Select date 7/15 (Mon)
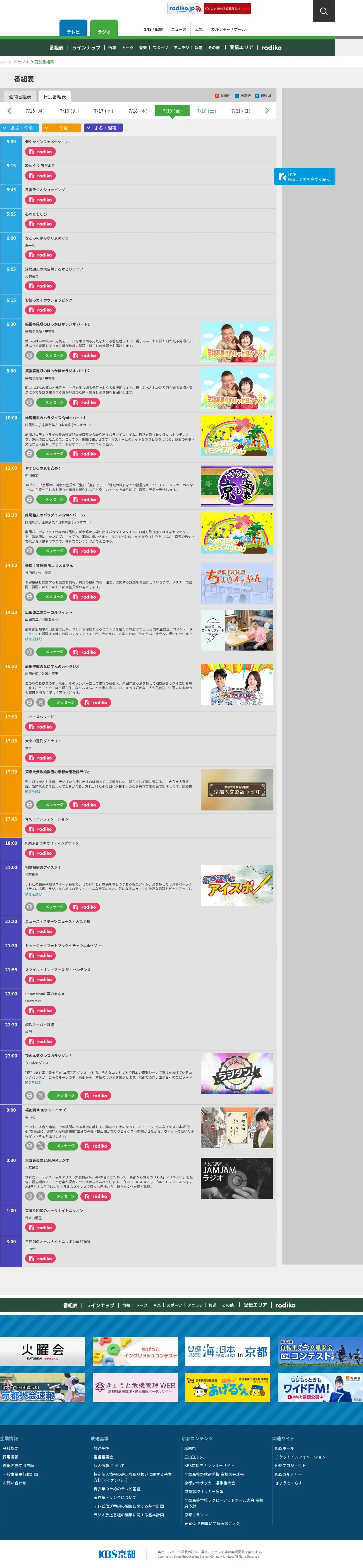 coord(35,111)
